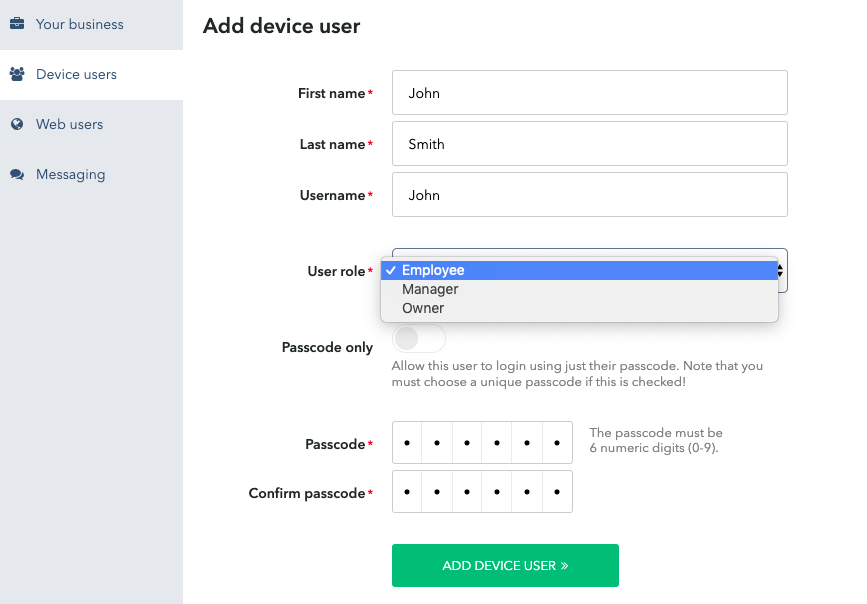Click the checkmark beside Employee option

pos(391,270)
